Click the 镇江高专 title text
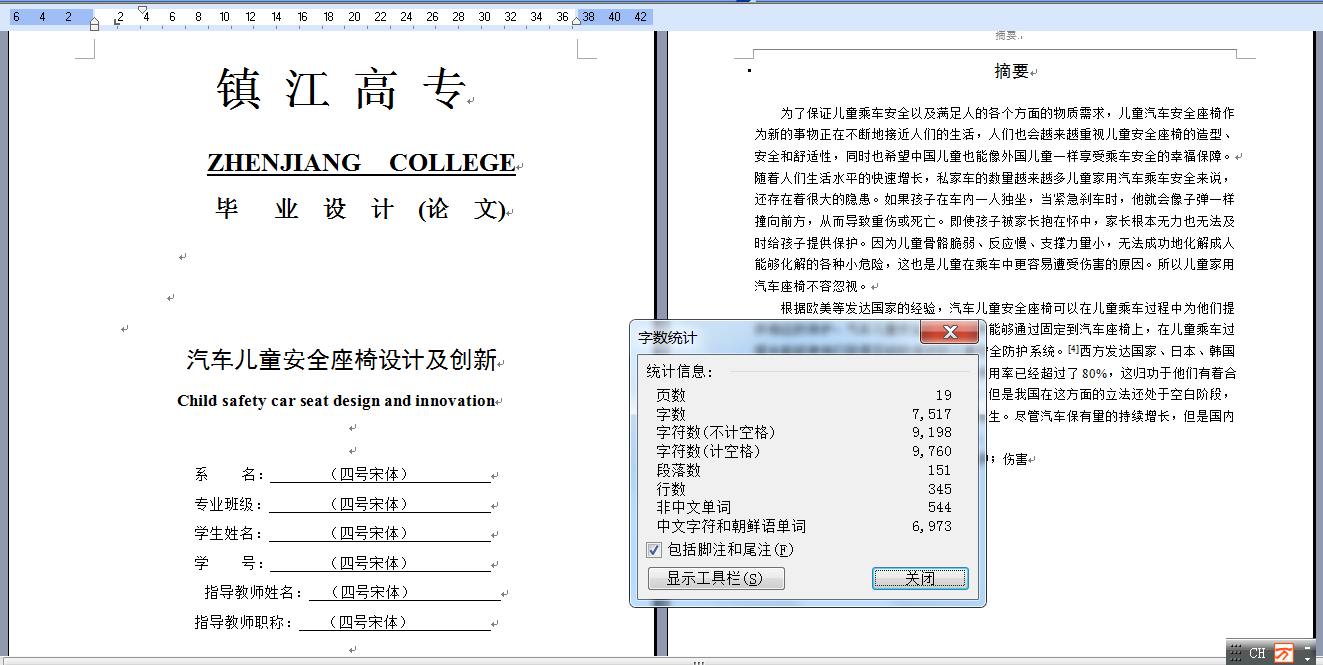 (x=340, y=89)
